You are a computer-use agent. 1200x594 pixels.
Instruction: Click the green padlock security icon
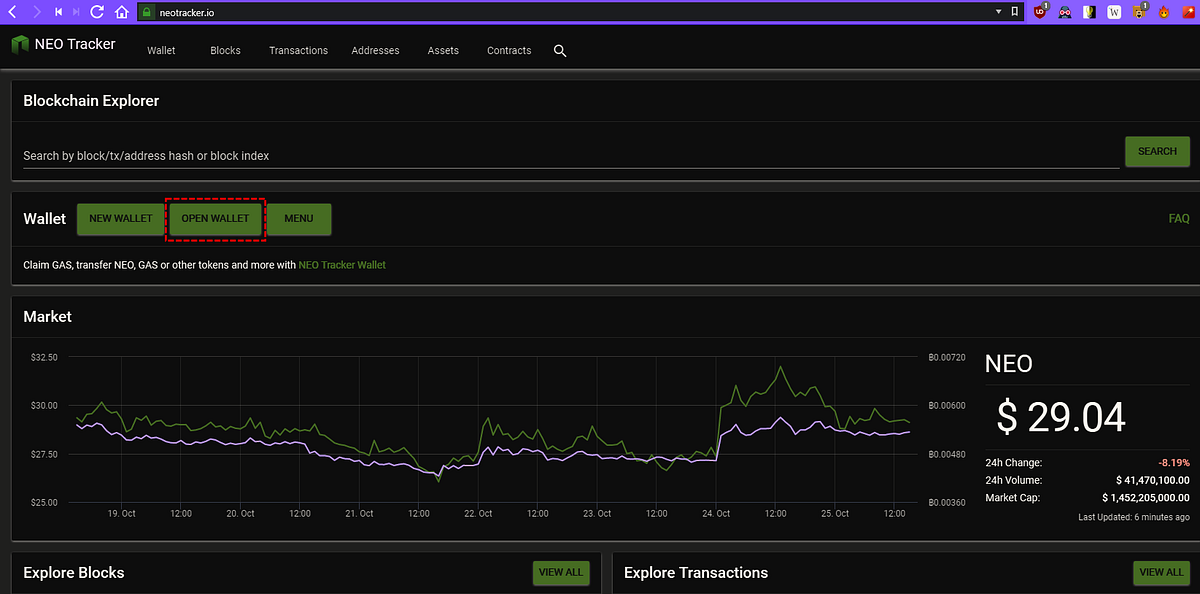click(146, 12)
